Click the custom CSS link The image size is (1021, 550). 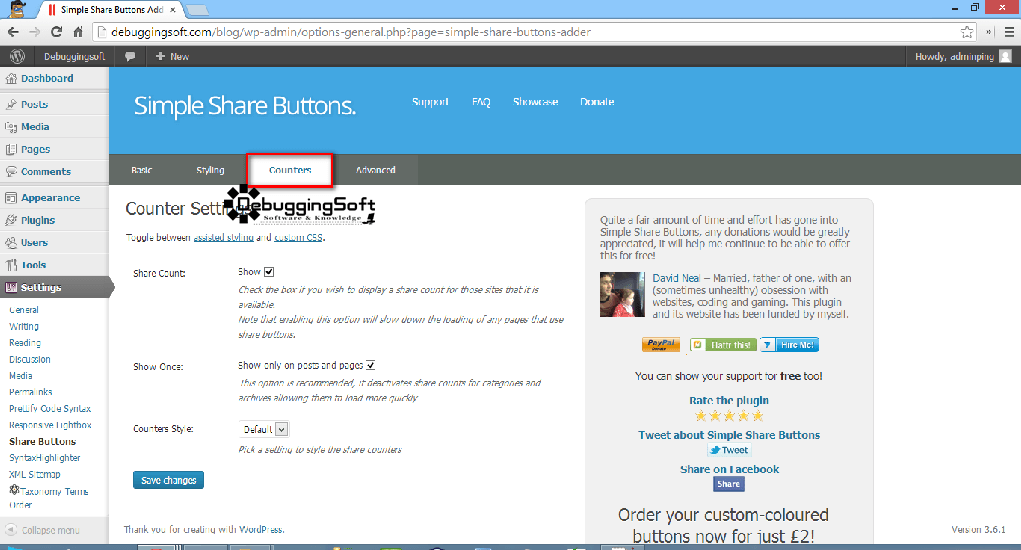point(298,238)
